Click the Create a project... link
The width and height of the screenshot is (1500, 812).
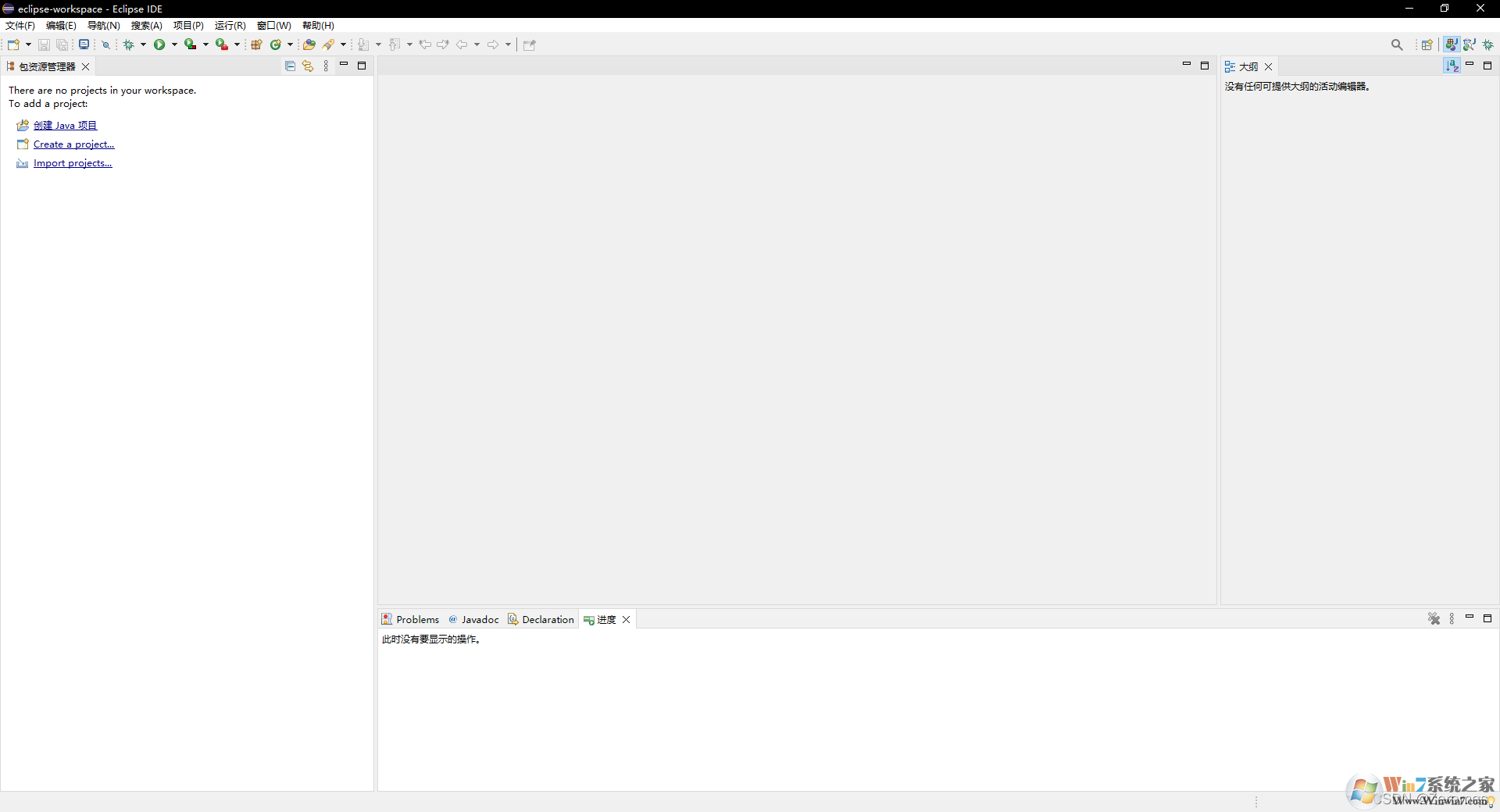[74, 144]
